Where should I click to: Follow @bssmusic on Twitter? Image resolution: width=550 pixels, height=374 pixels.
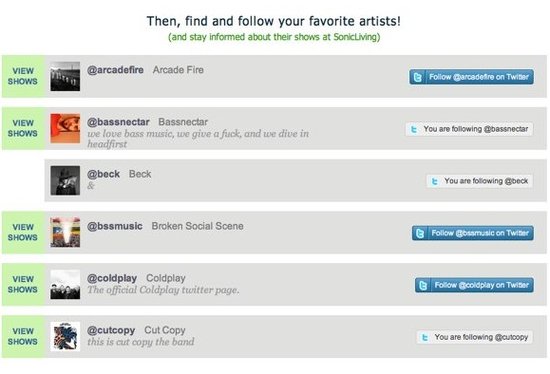click(x=473, y=233)
